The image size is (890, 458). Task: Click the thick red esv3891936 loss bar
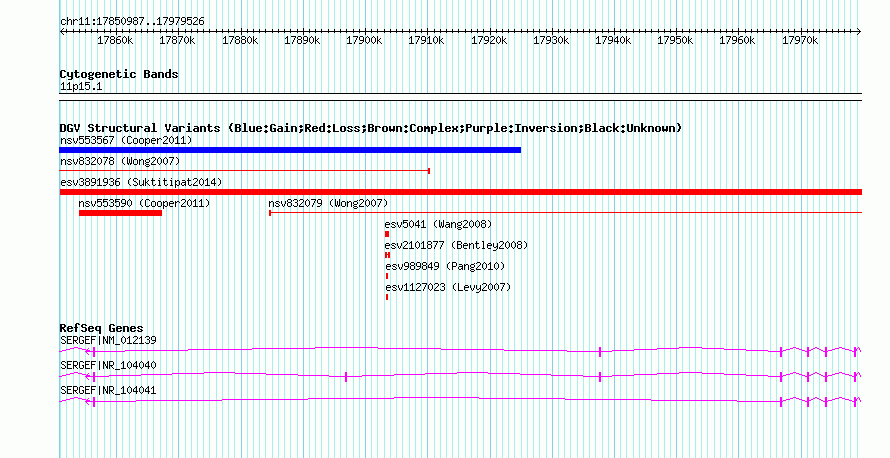[x=461, y=192]
